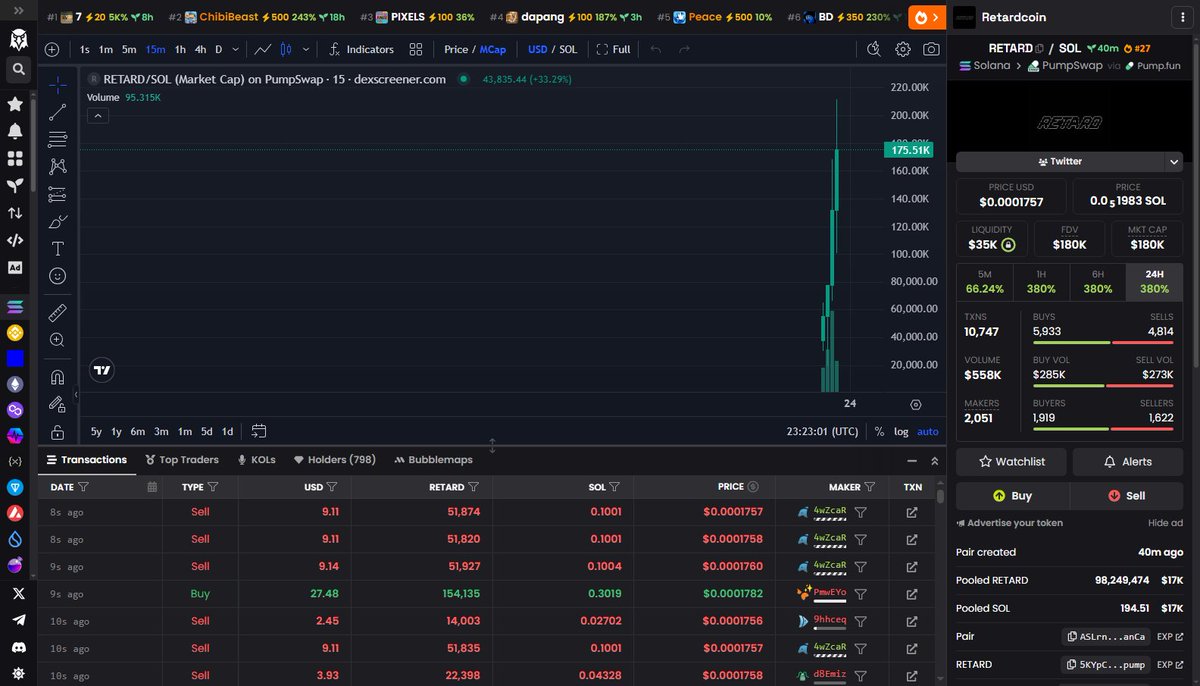Switch chart interval to 4h
The image size is (1200, 686).
point(200,49)
